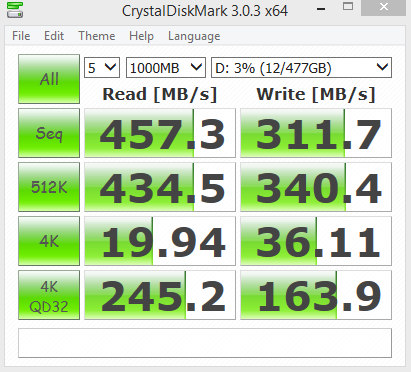Screen dimensions: 411x372
Task: Start the 4K QD32 test
Action: (x=49, y=295)
